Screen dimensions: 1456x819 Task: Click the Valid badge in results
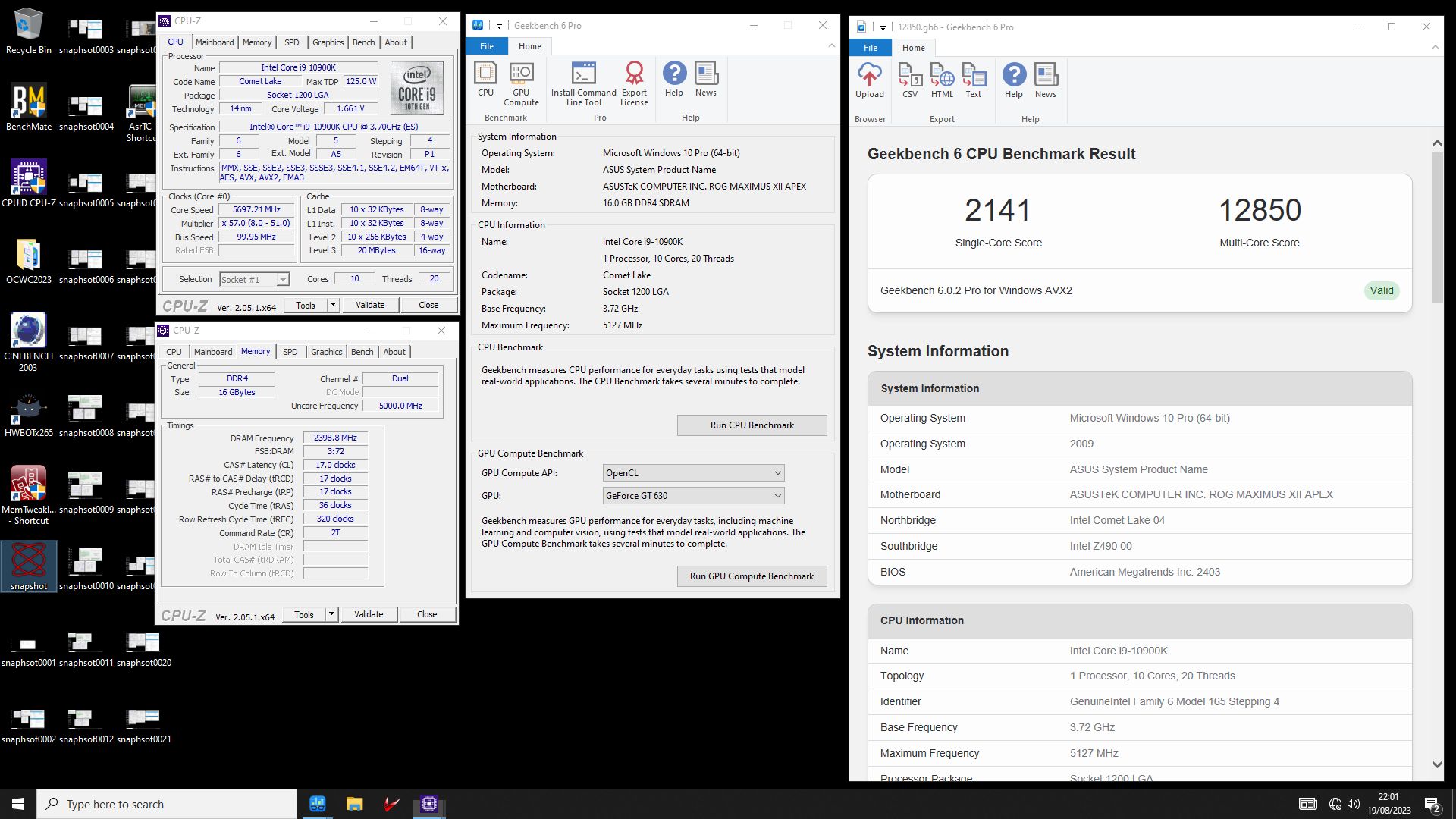[x=1381, y=290]
